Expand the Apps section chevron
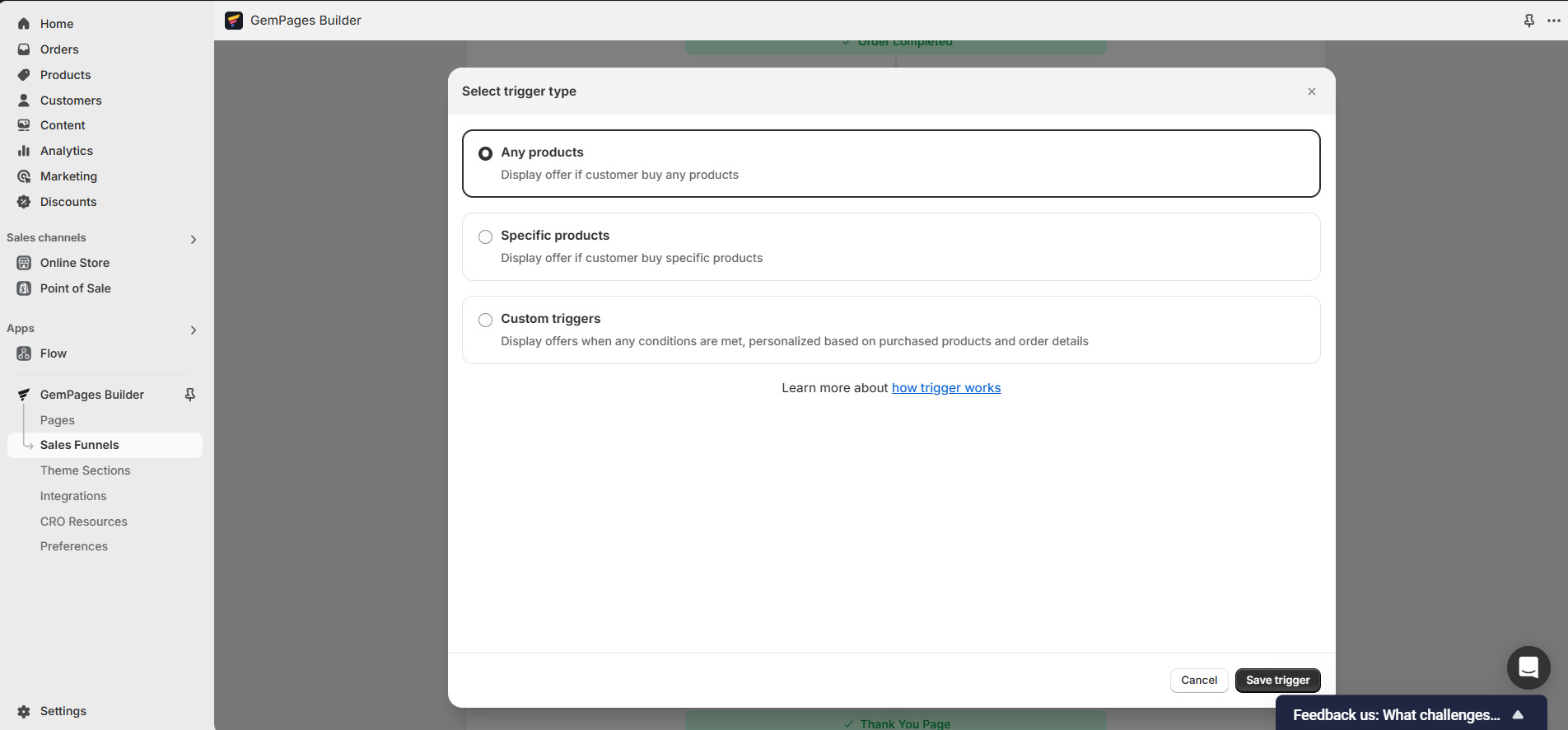This screenshot has height=730, width=1568. pos(194,330)
